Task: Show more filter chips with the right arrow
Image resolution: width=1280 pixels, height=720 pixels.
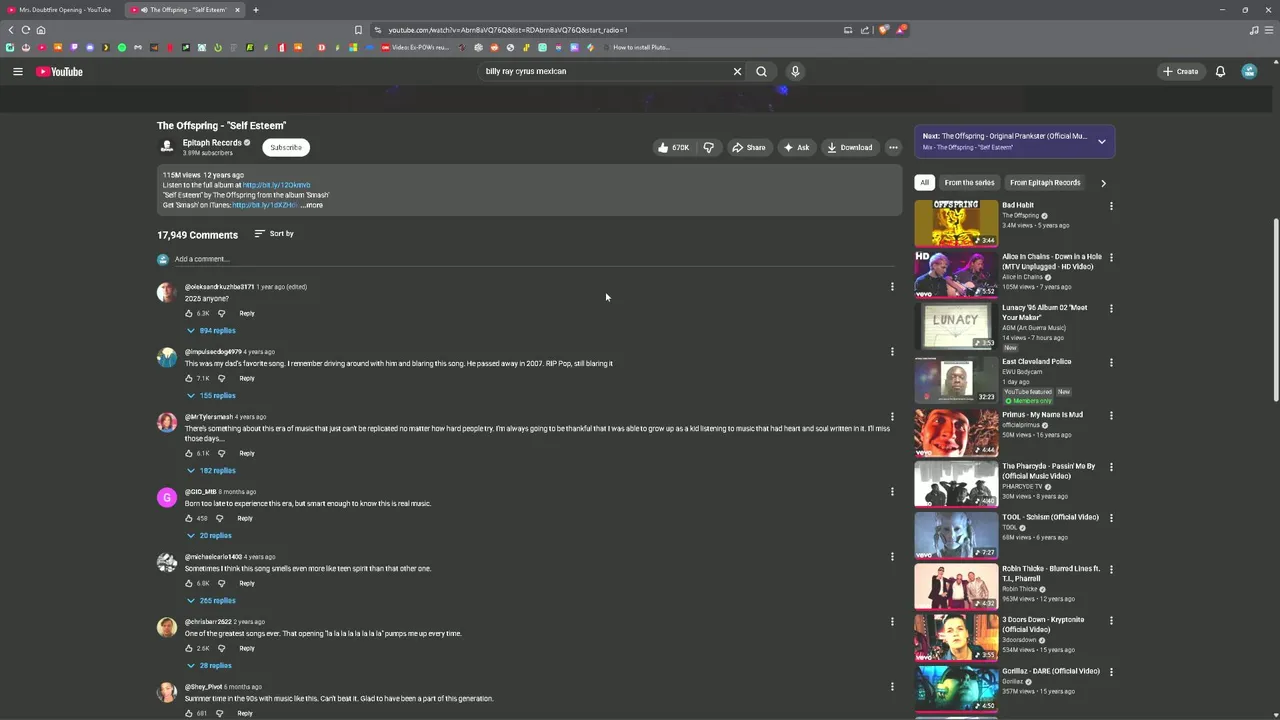Action: [x=1103, y=183]
